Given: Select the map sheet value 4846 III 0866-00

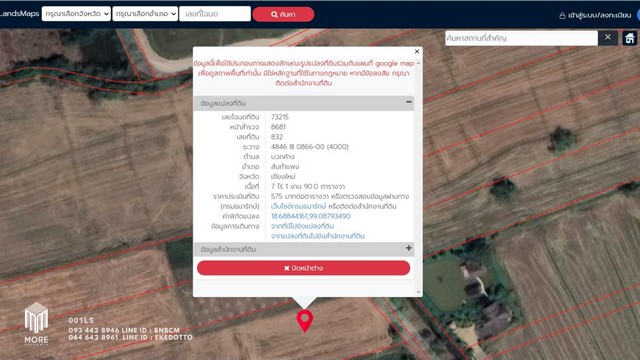Looking at the screenshot, I should (x=310, y=147).
